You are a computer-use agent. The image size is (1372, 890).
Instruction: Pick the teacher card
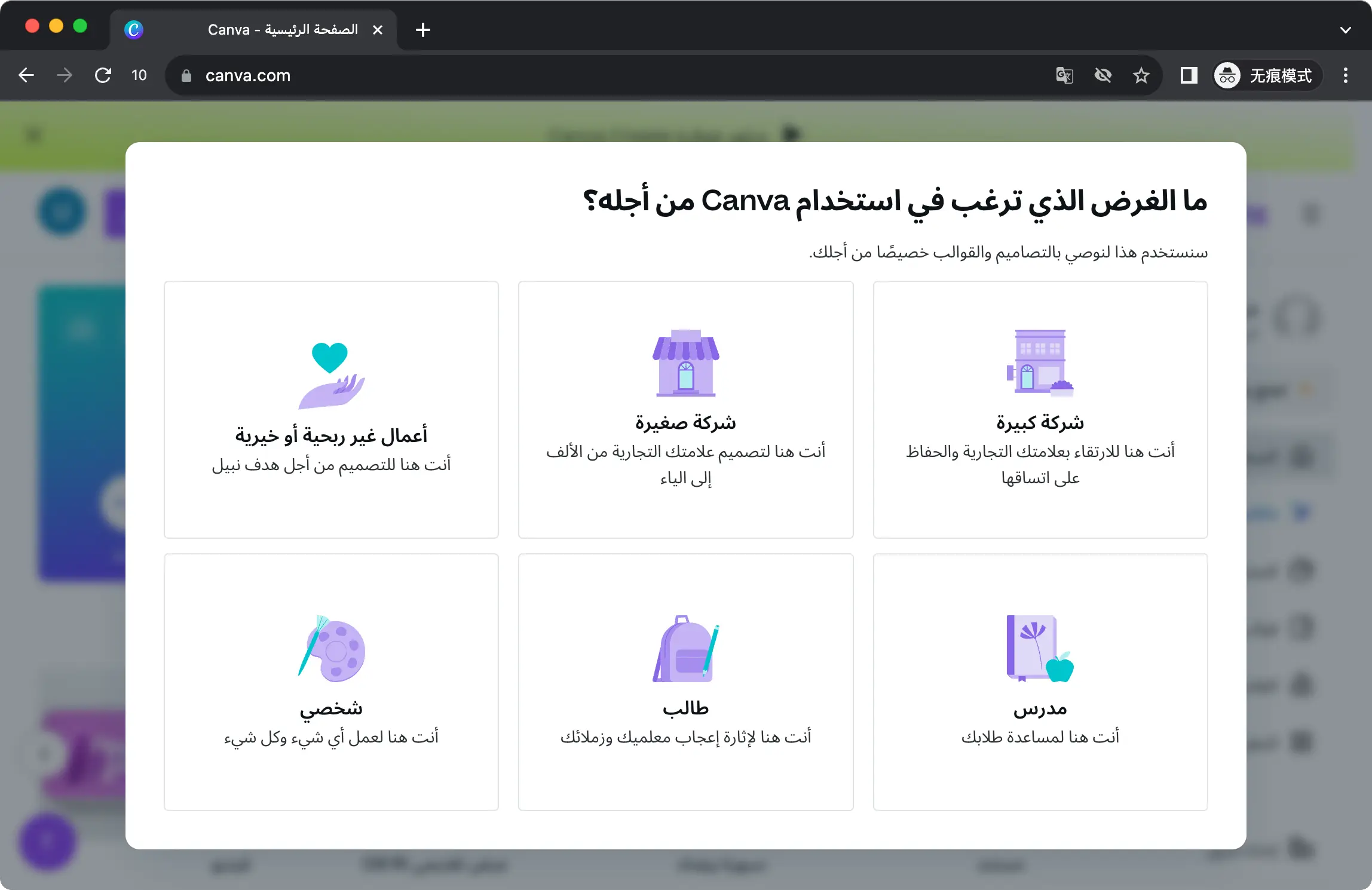pyautogui.click(x=1040, y=682)
